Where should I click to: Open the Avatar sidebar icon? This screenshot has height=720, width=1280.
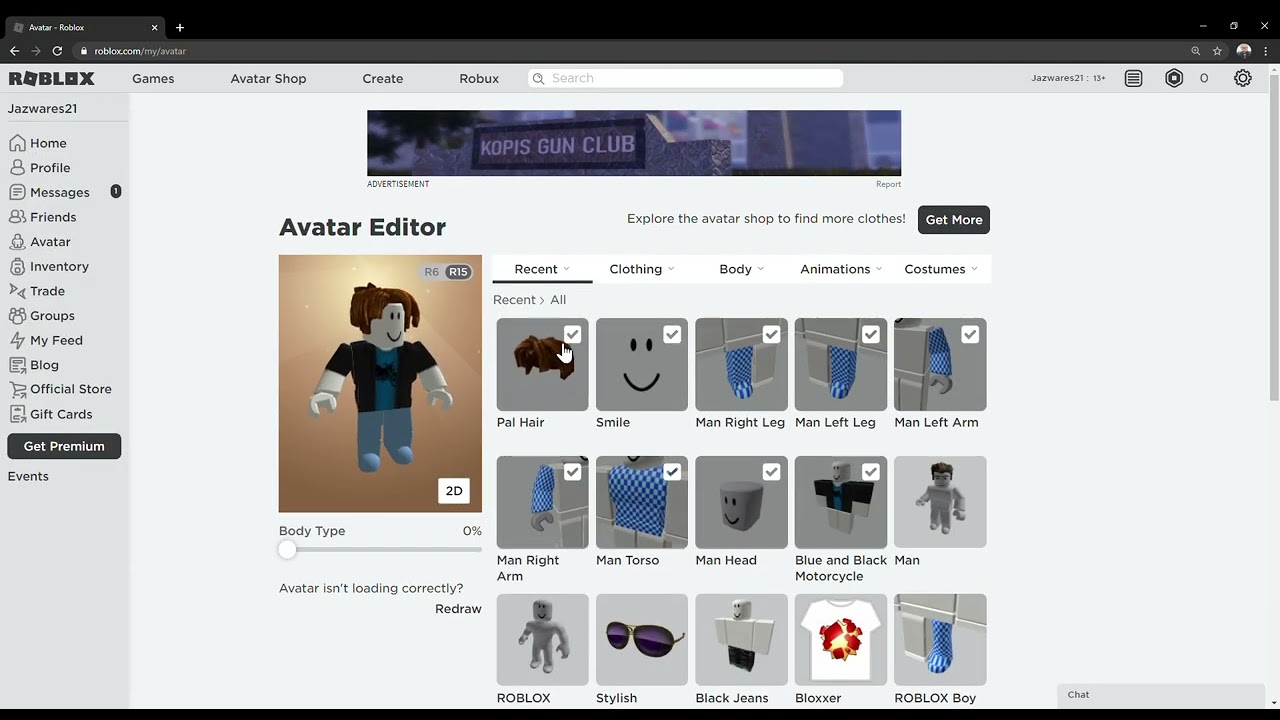[17, 242]
